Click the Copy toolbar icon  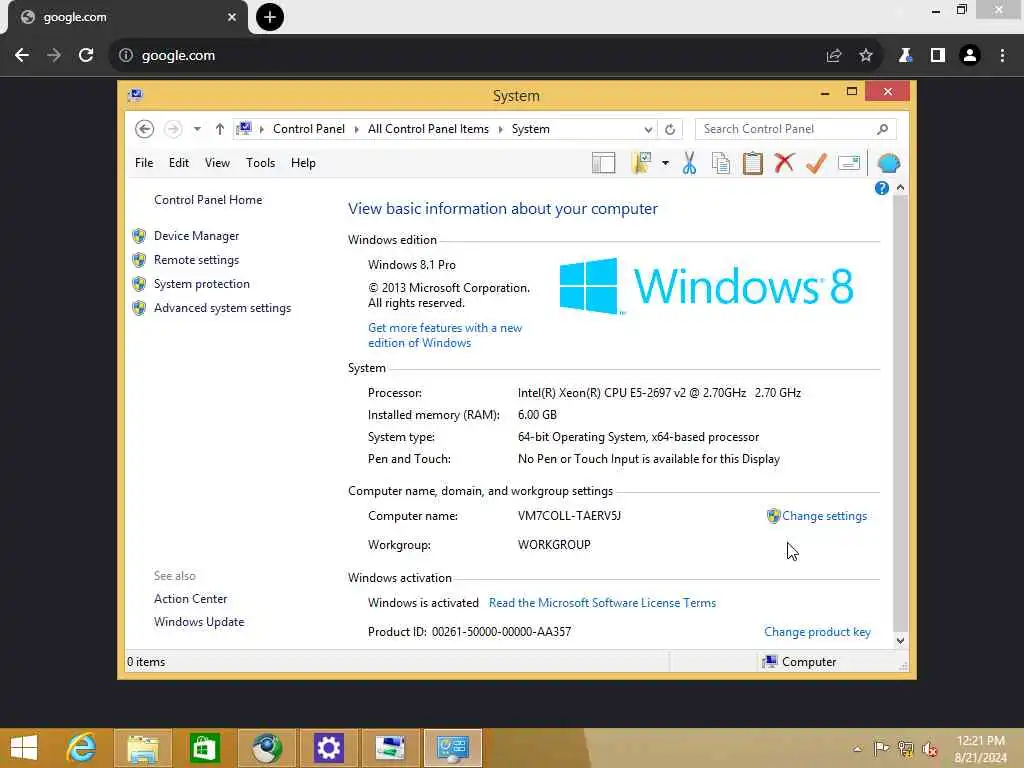pyautogui.click(x=721, y=163)
